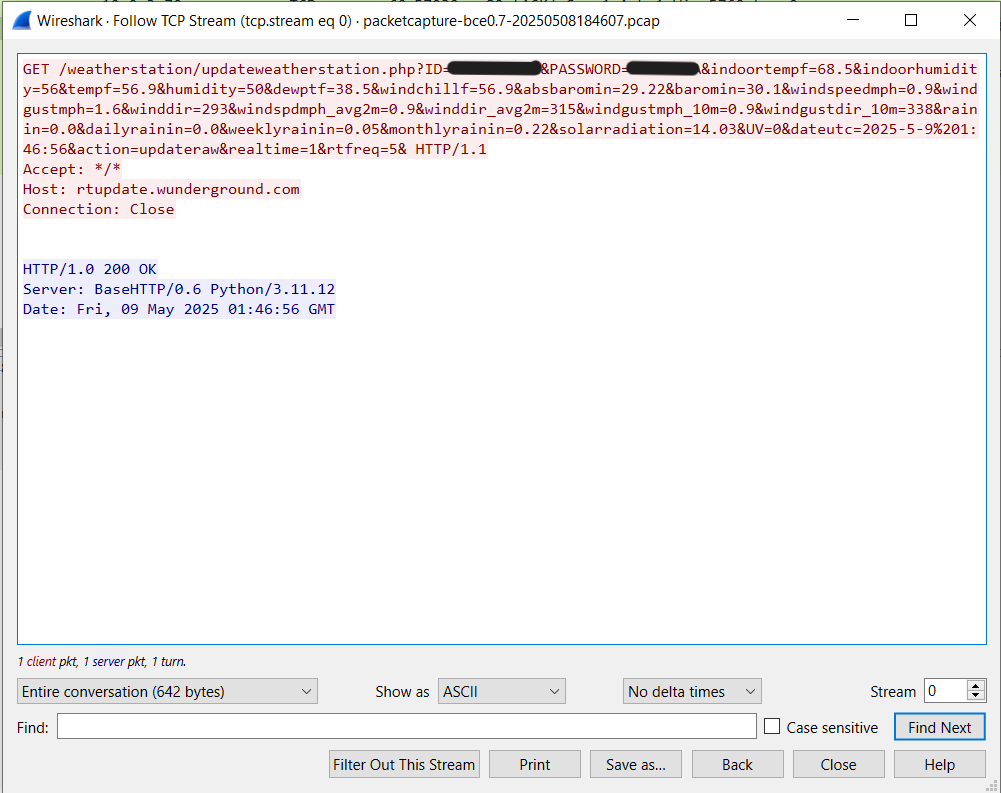Click the HTTP/1.0 200 OK response line

(x=90, y=269)
